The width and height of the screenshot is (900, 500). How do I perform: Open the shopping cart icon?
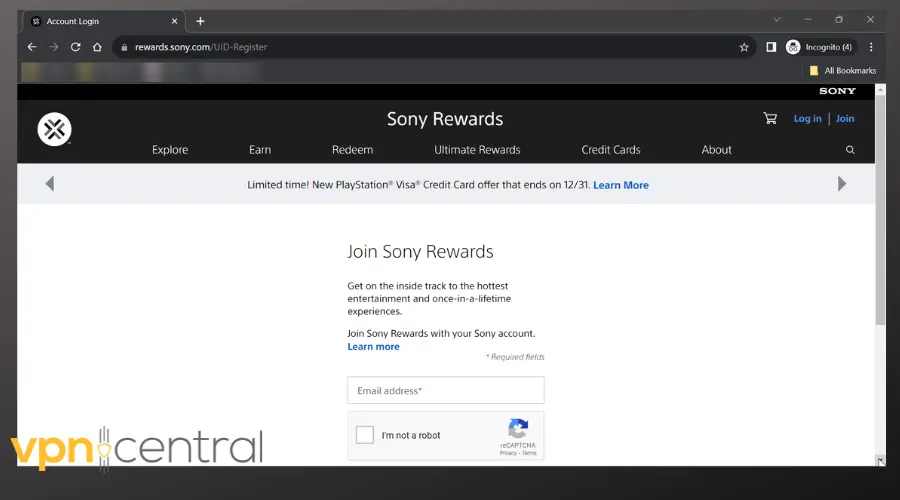770,118
